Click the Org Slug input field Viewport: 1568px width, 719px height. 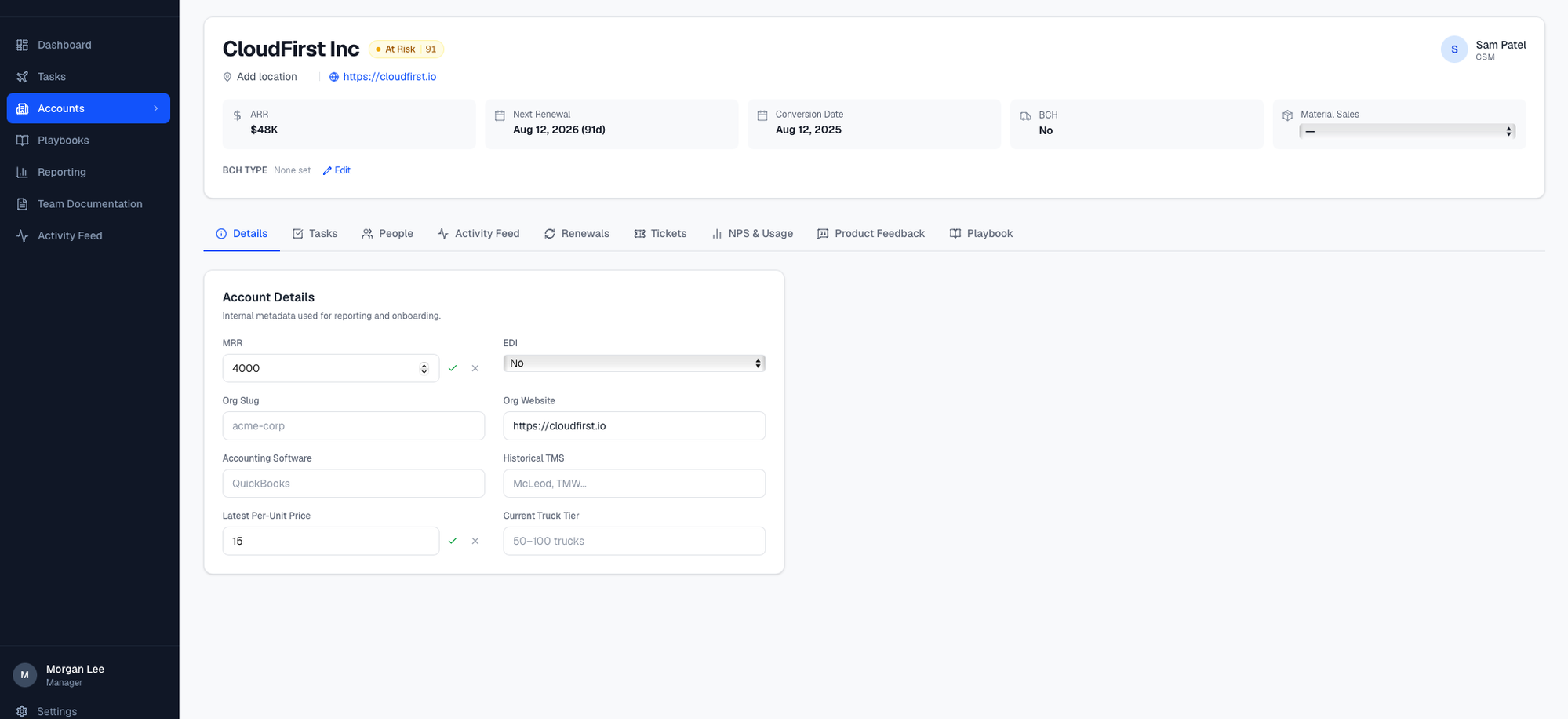(x=354, y=425)
